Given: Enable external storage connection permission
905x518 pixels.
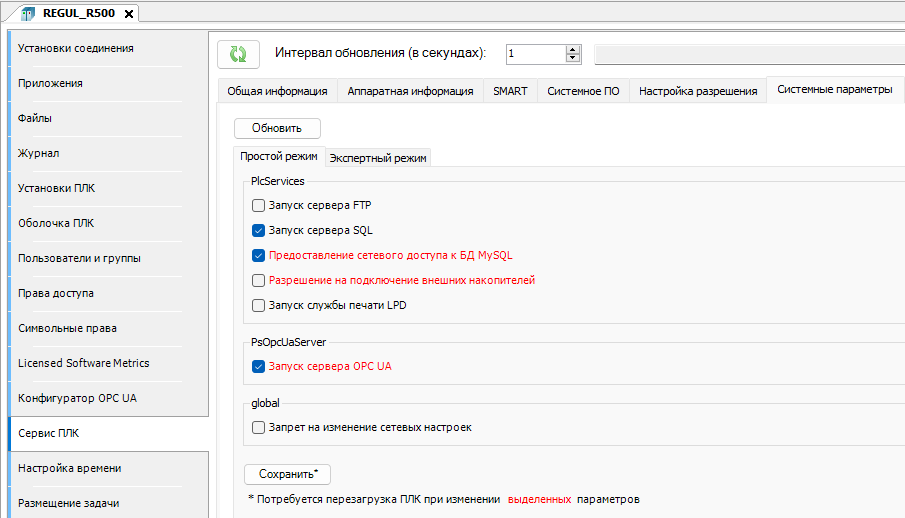Looking at the screenshot, I should [x=258, y=280].
